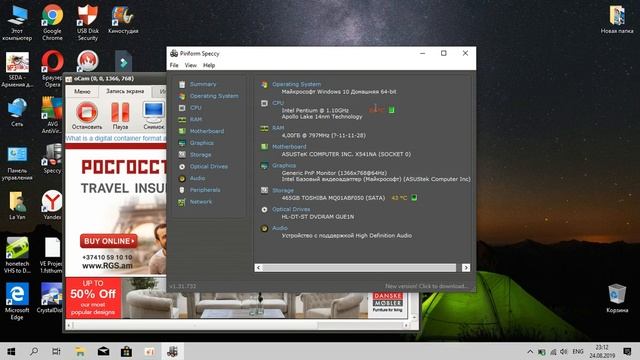Screen dimensions: 640x360
Task: Open Speccy desktop shortcut
Action: (52, 158)
